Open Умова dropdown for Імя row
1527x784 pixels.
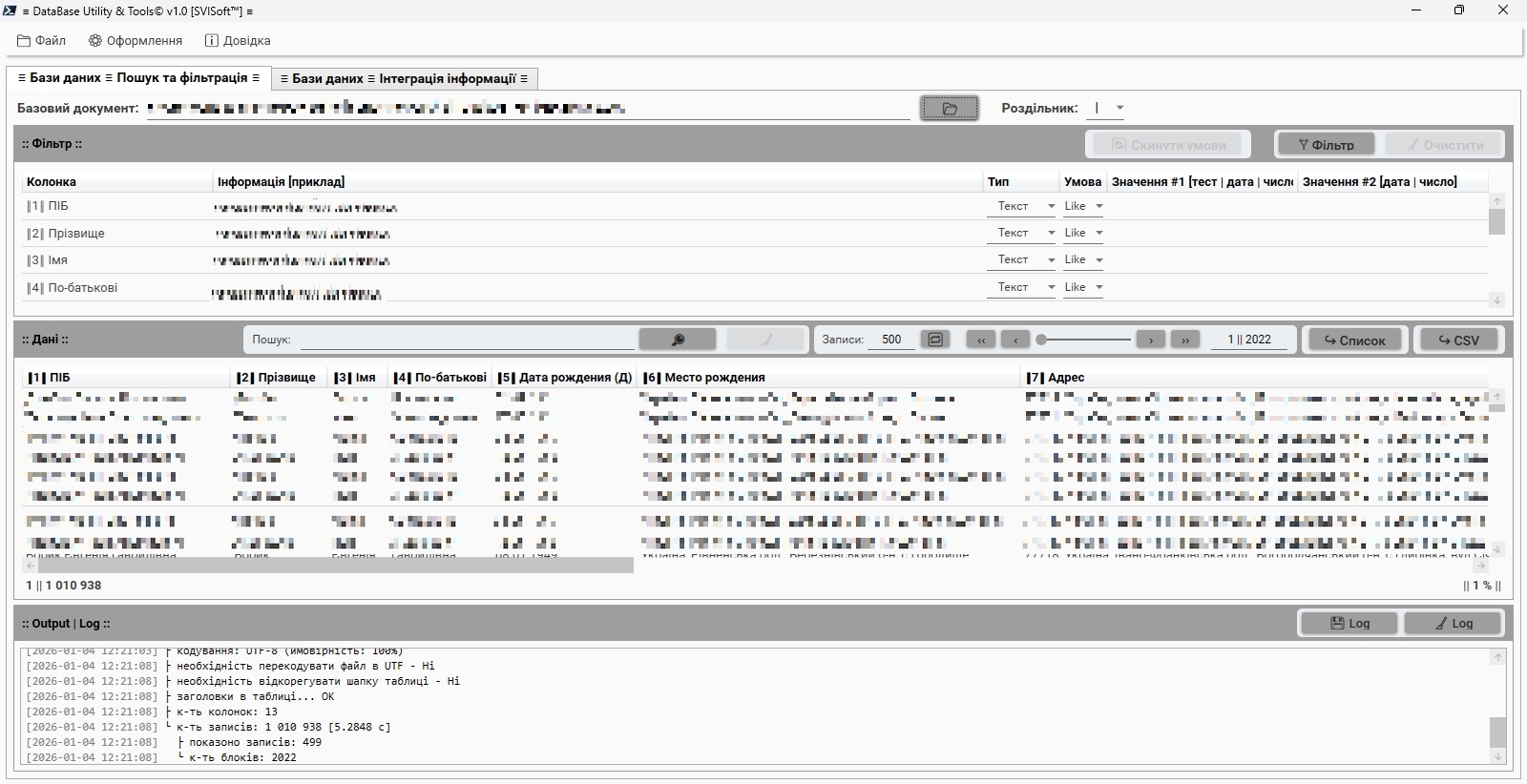pos(1083,259)
